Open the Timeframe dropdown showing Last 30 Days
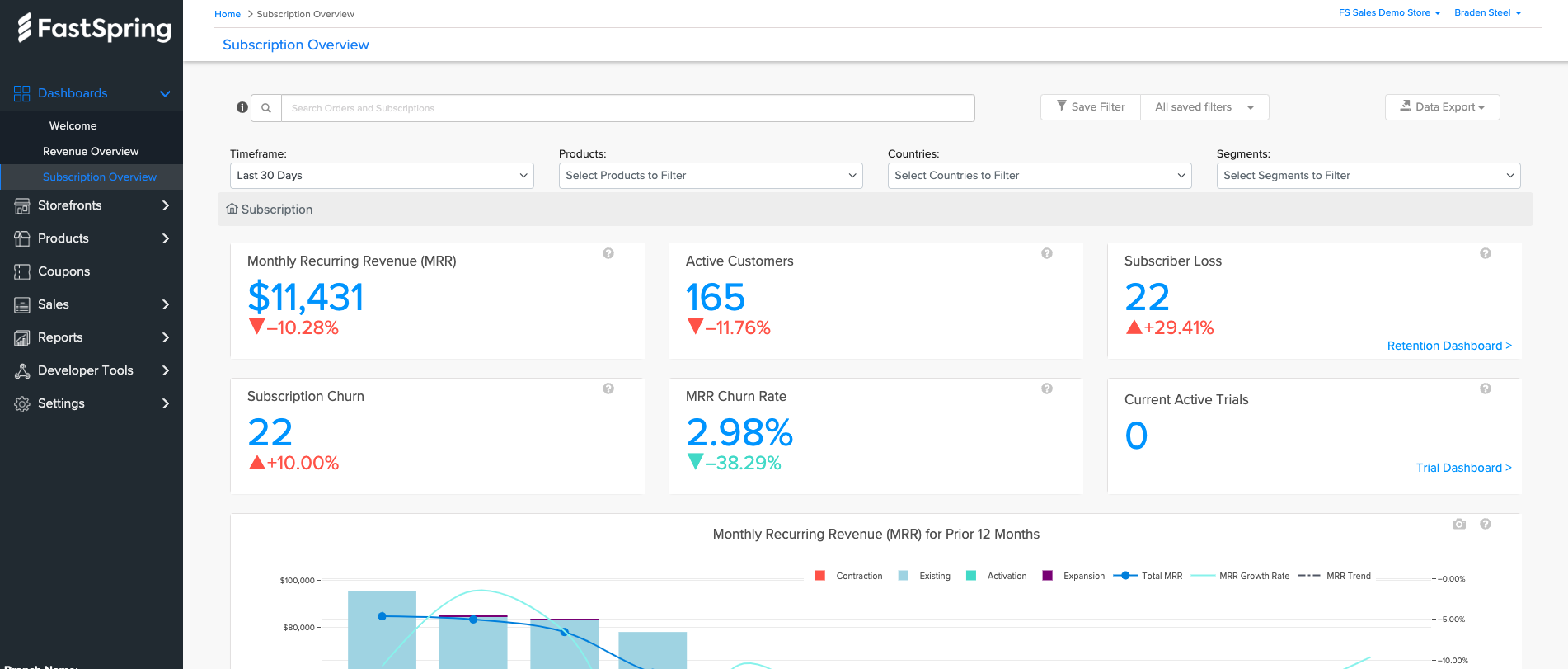Image resolution: width=1568 pixels, height=669 pixels. (x=382, y=176)
